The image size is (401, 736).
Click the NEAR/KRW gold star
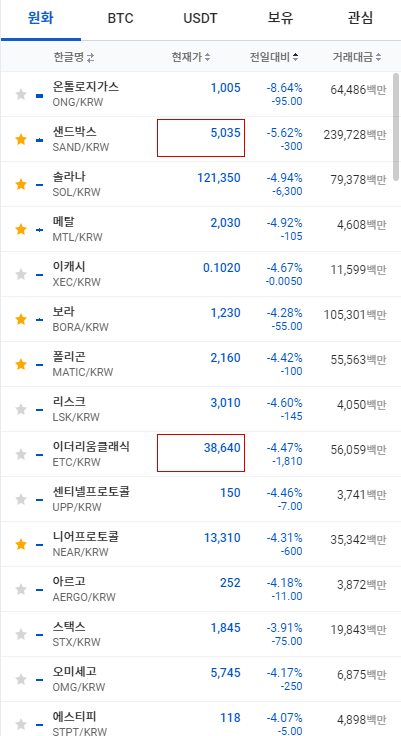pos(21,544)
